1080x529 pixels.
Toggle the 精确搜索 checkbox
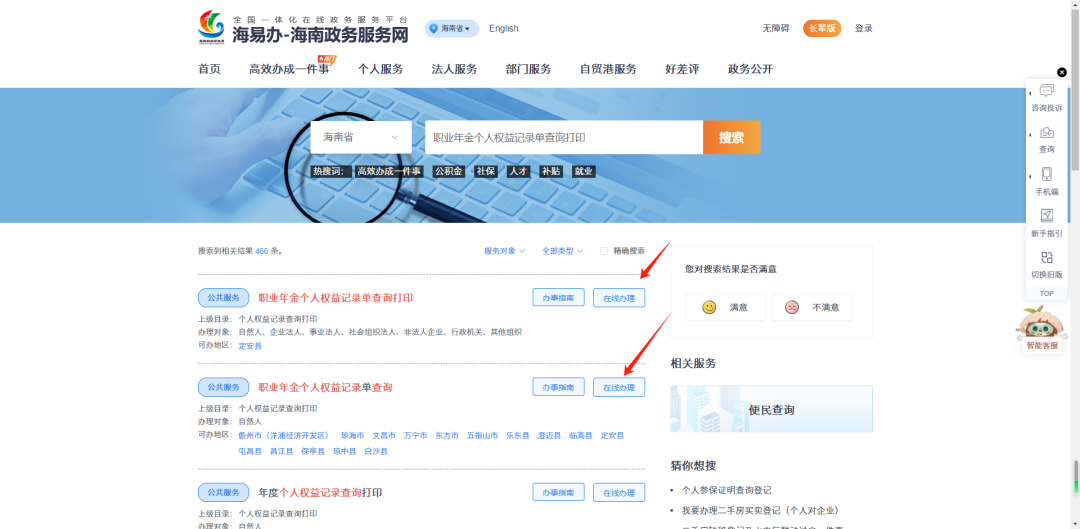pos(604,251)
